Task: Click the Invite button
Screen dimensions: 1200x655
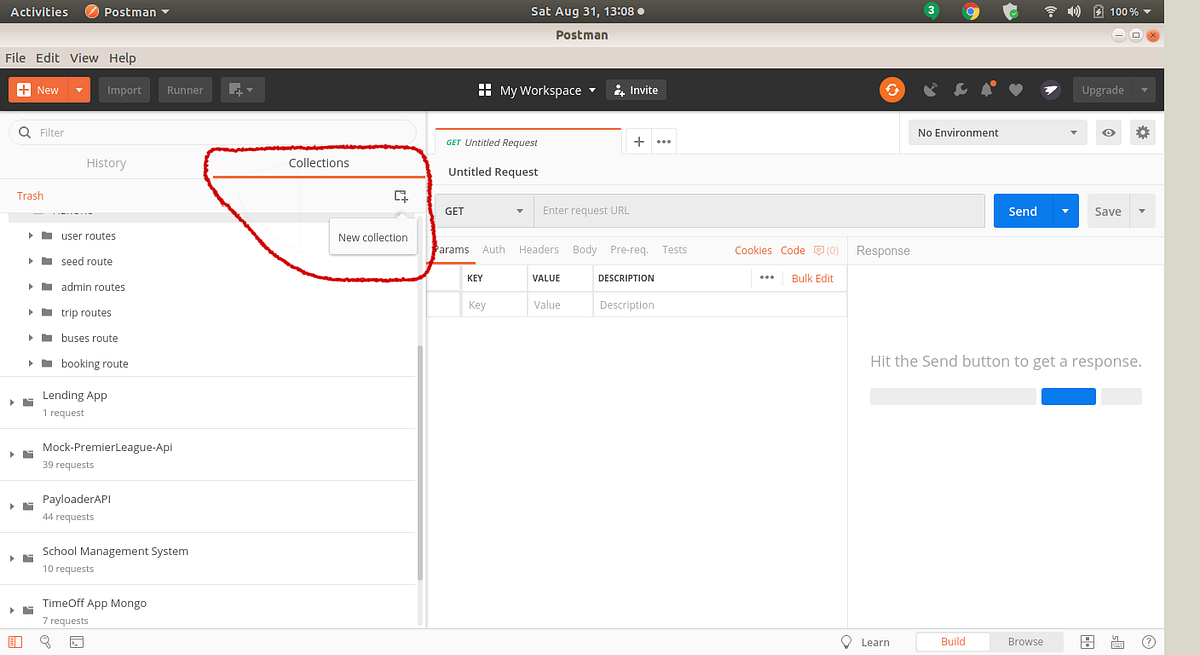Action: click(636, 89)
